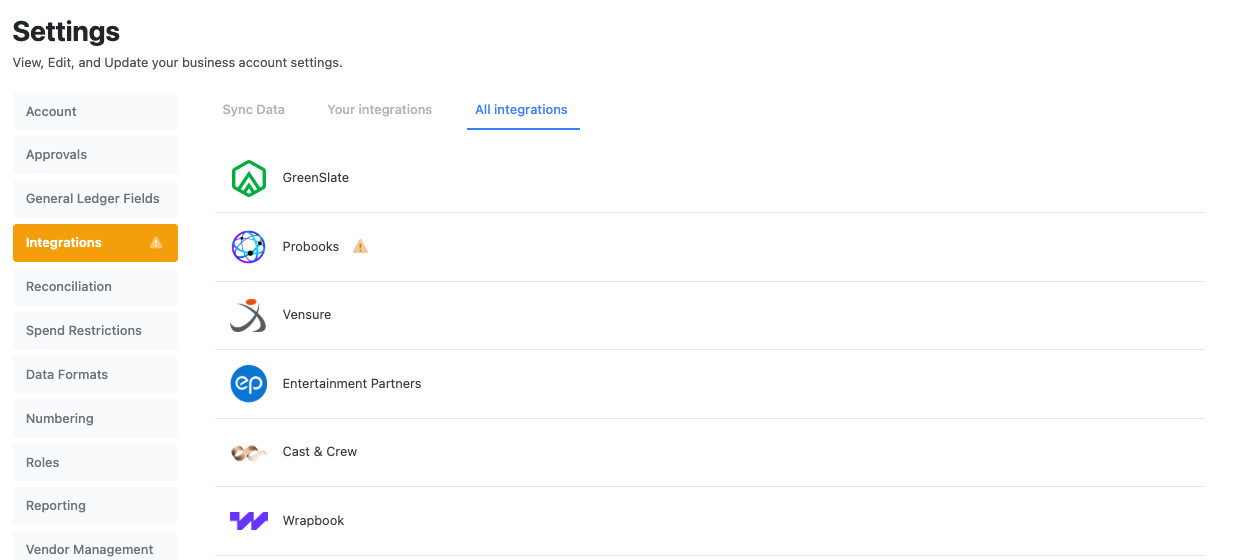Image resolution: width=1240 pixels, height=560 pixels.
Task: Click the Settings page heading
Action: [x=66, y=31]
